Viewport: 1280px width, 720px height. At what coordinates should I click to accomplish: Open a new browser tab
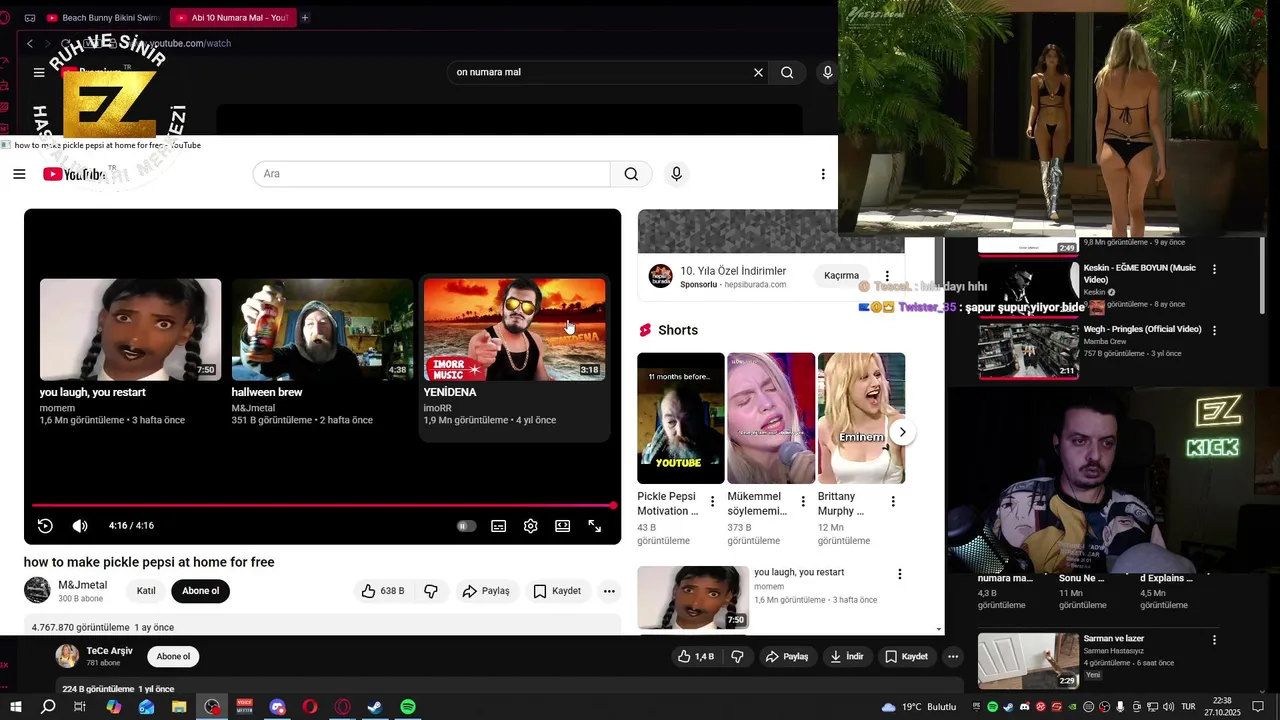pyautogui.click(x=305, y=17)
